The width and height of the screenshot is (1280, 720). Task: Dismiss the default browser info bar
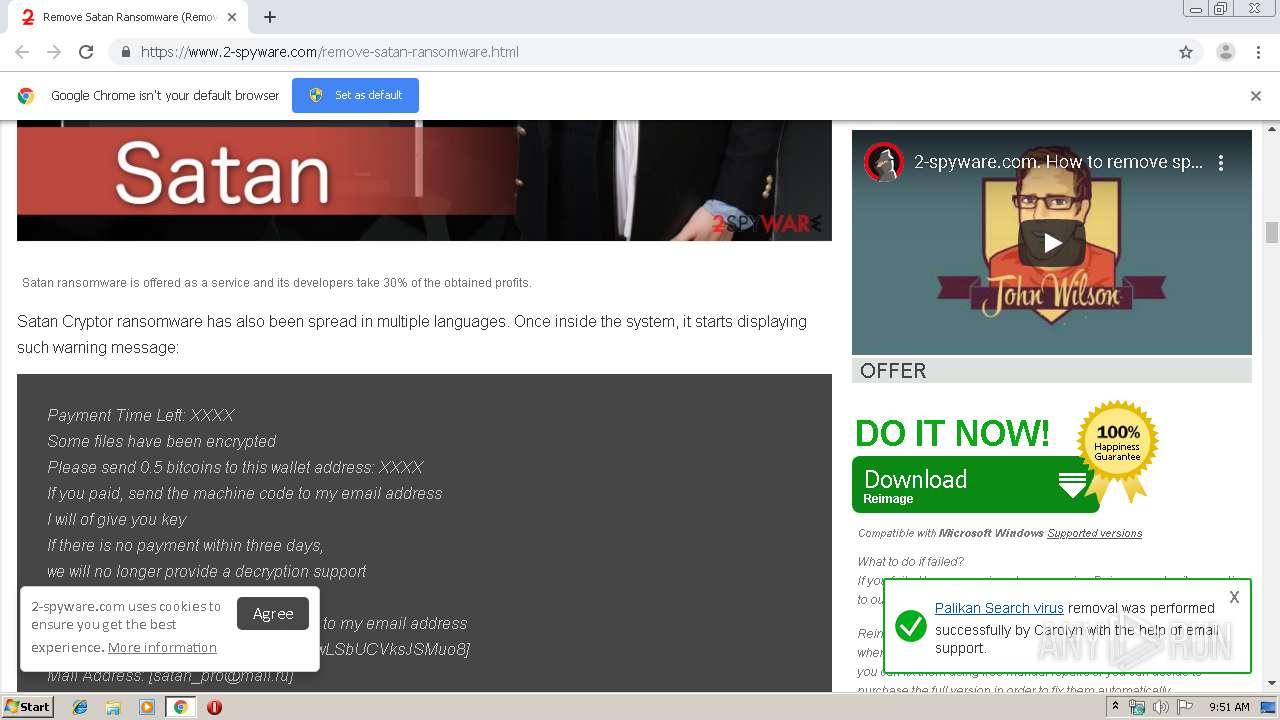1256,96
